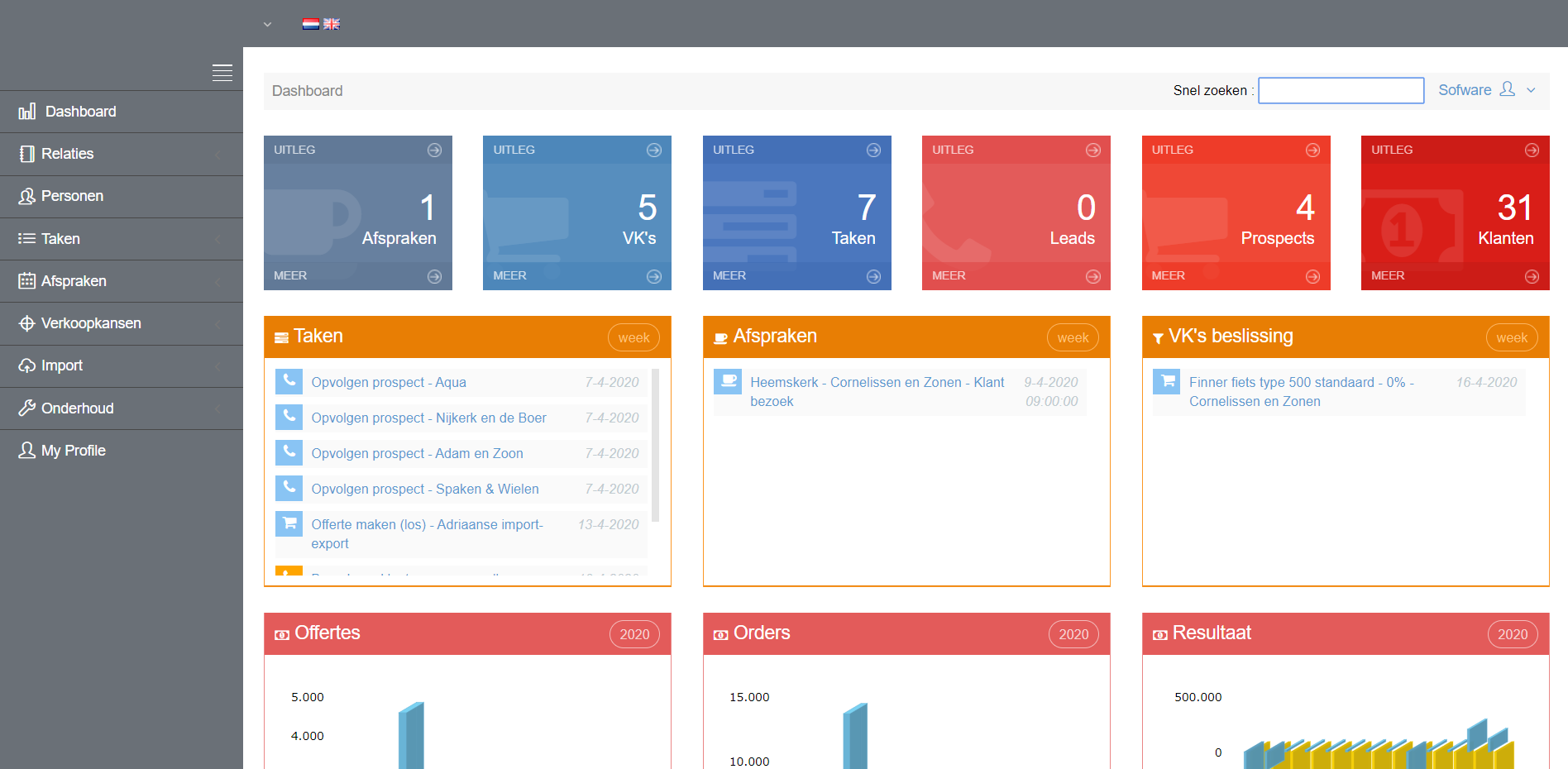Expand the Relaties sidebar submenu

coord(122,154)
